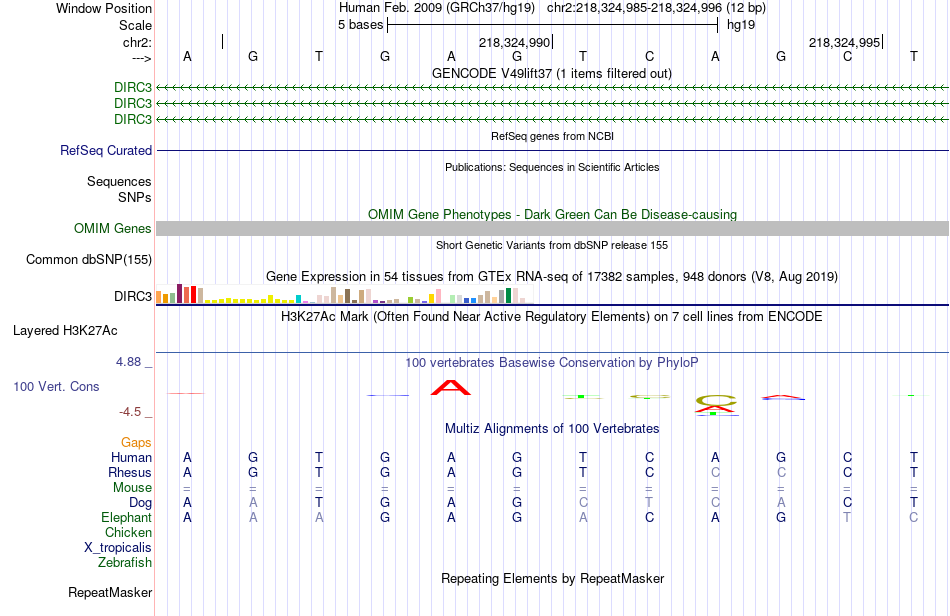Screen dimensions: 950x616
Task: Open Publications: Sequences in Scientific Articles title
Action: click(x=552, y=167)
